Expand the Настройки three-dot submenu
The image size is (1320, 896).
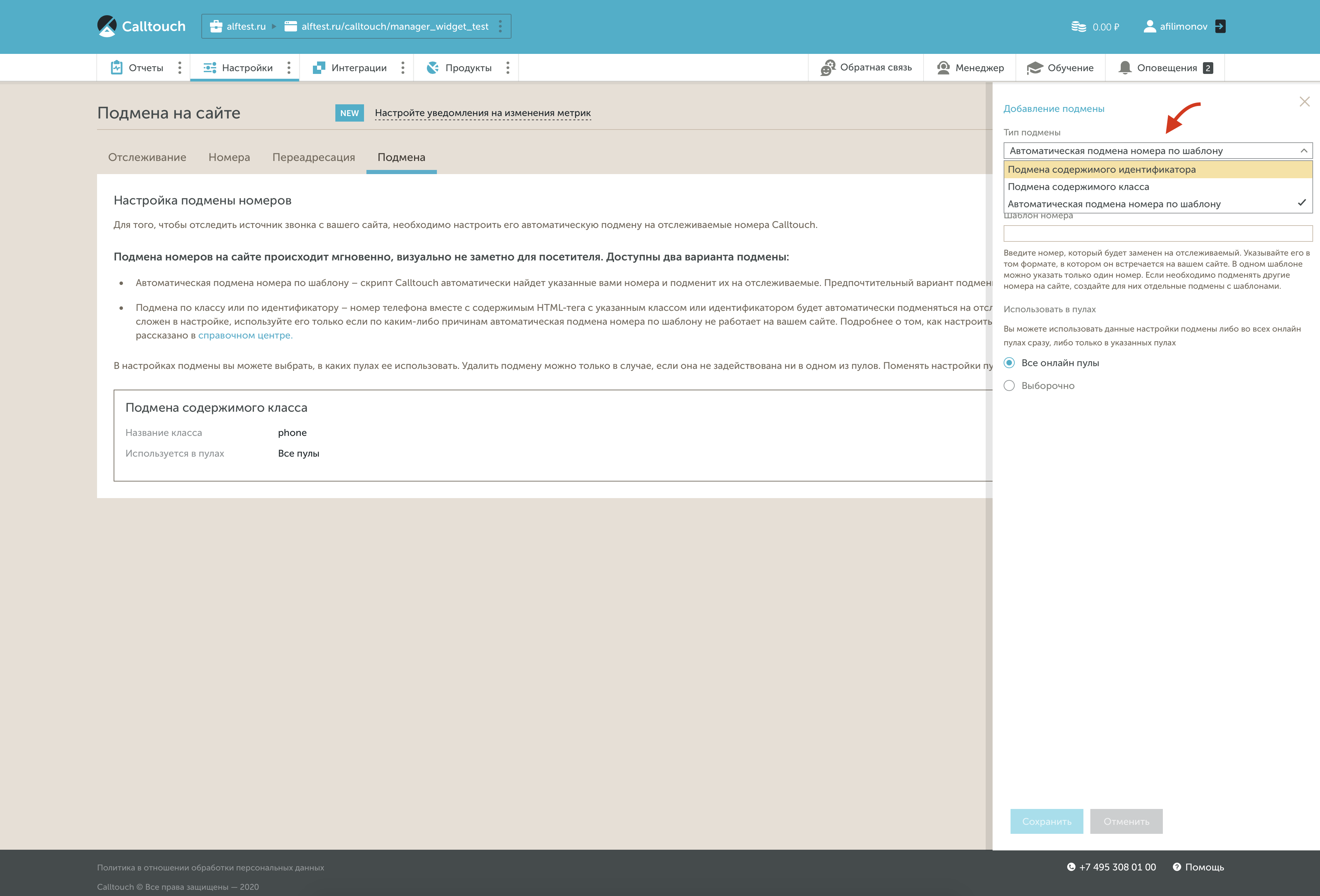(x=288, y=68)
